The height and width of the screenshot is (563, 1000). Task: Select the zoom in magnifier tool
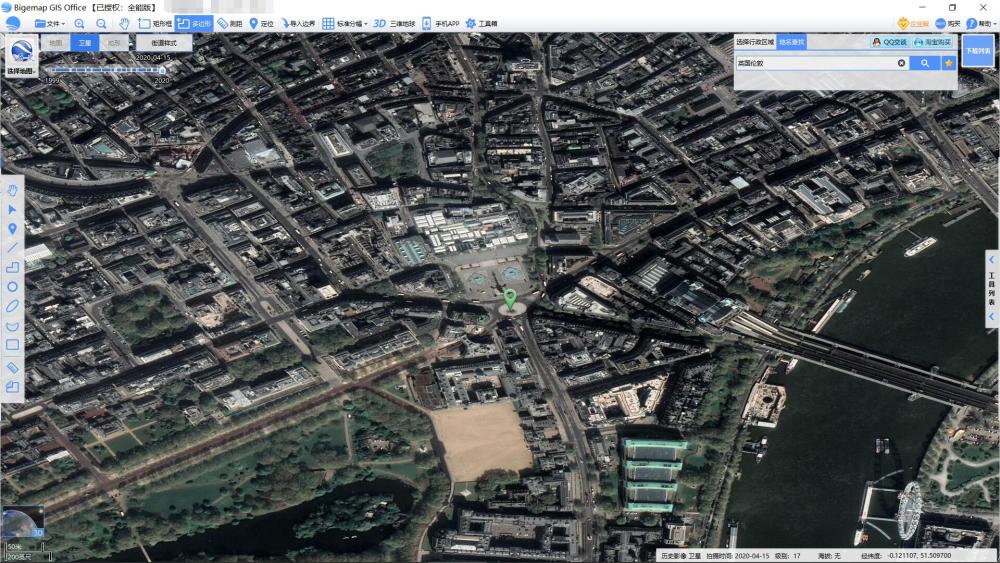[80, 24]
